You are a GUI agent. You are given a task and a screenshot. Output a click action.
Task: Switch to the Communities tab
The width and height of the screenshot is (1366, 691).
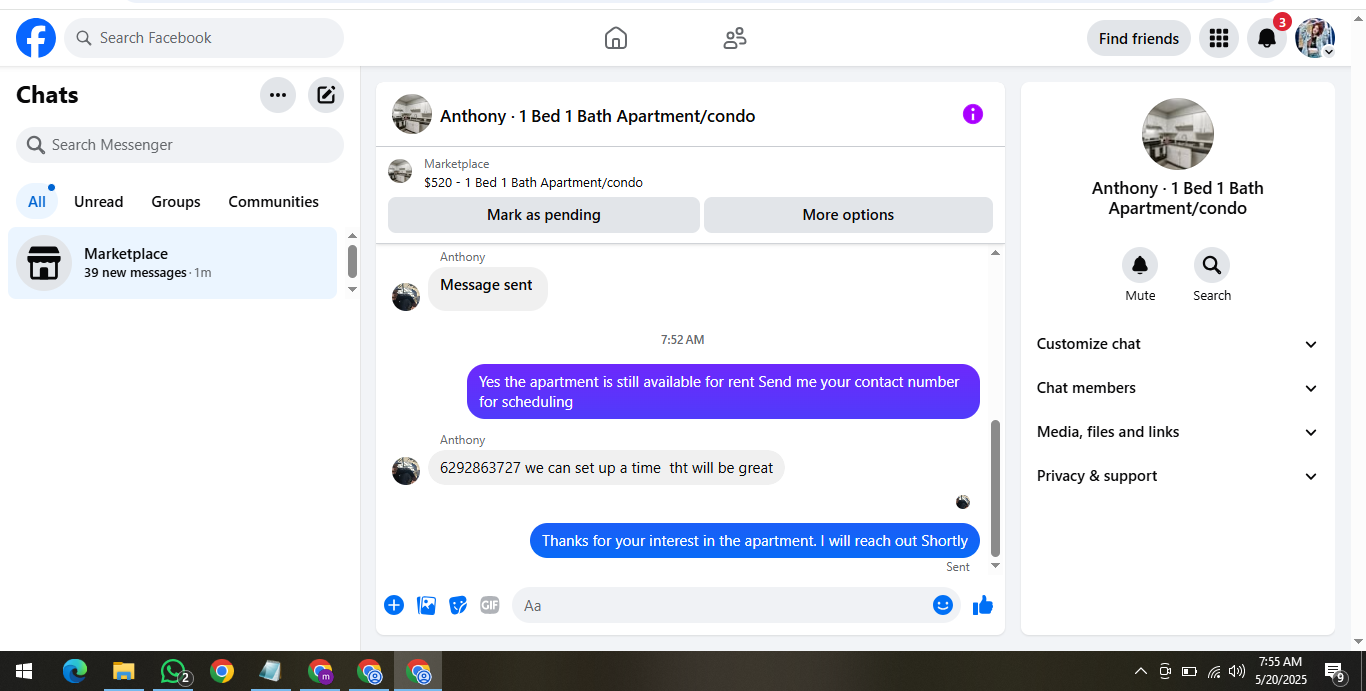point(273,201)
